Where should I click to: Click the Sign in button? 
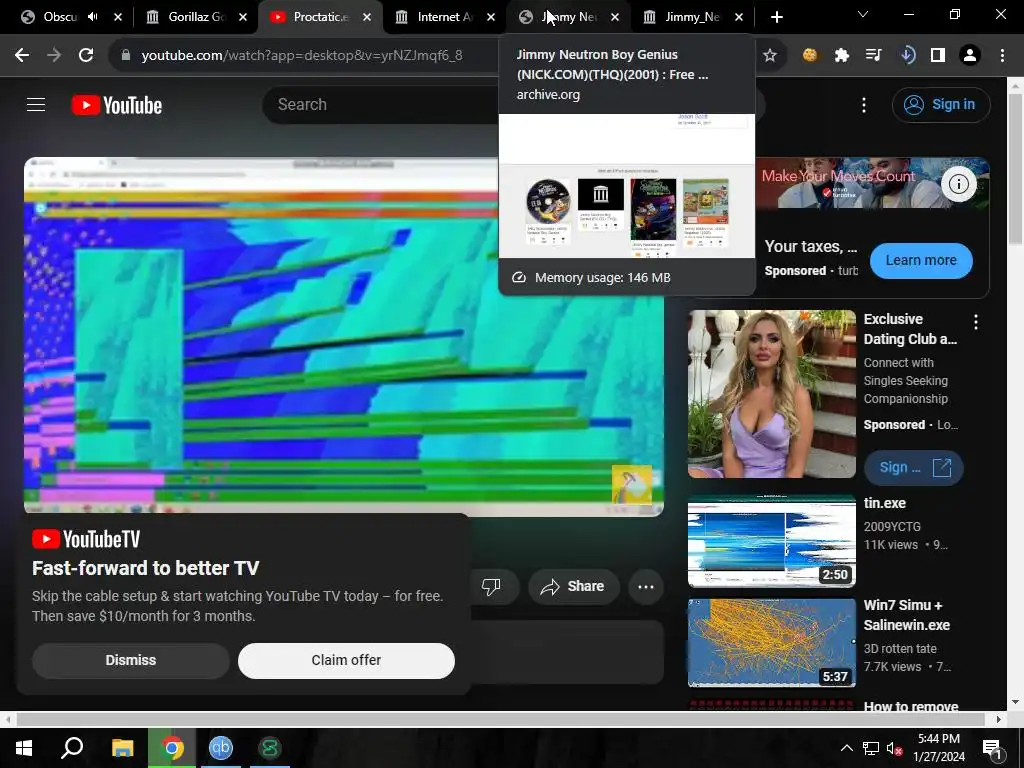(941, 104)
